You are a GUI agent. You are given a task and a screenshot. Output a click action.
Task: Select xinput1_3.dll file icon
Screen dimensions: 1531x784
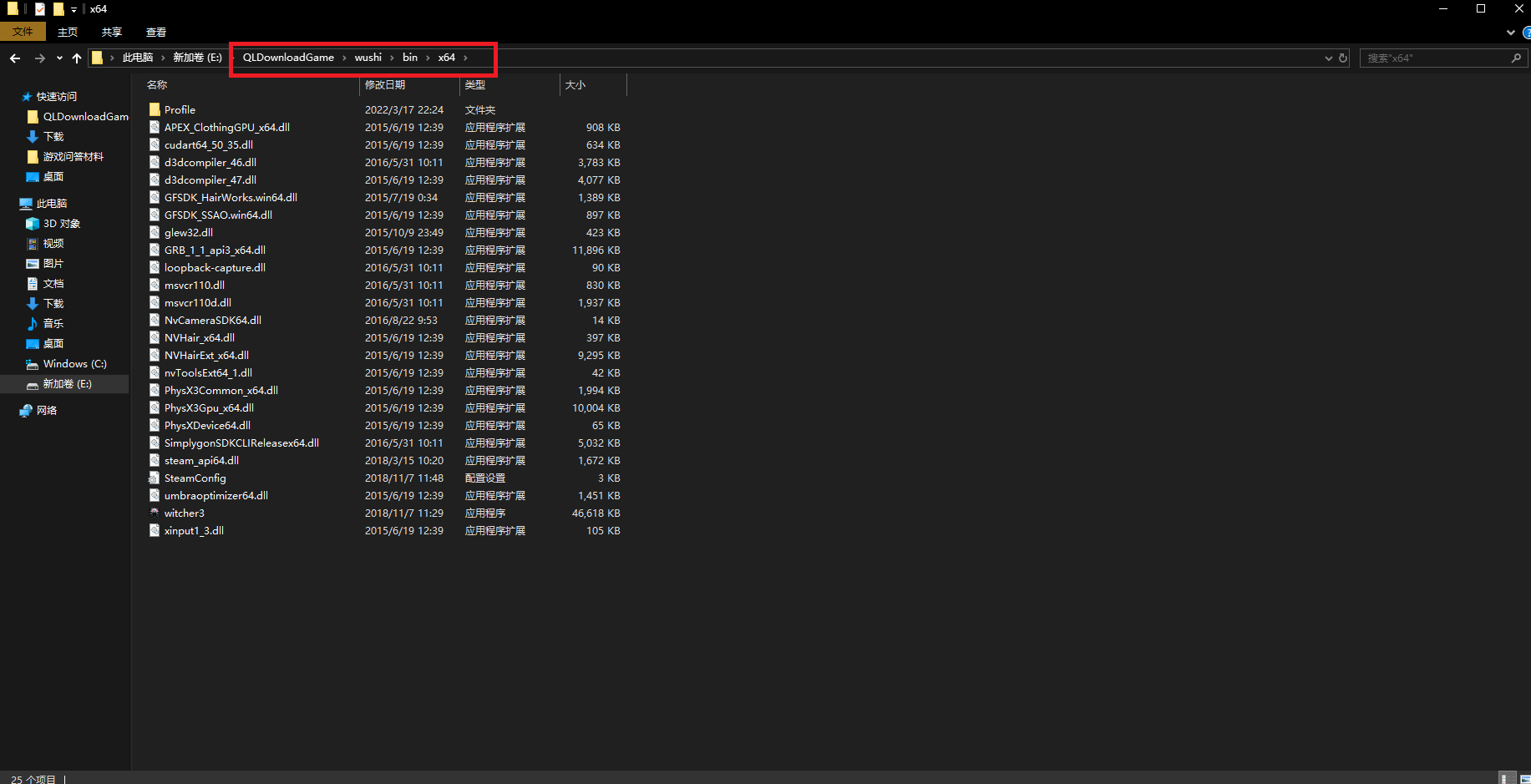155,530
